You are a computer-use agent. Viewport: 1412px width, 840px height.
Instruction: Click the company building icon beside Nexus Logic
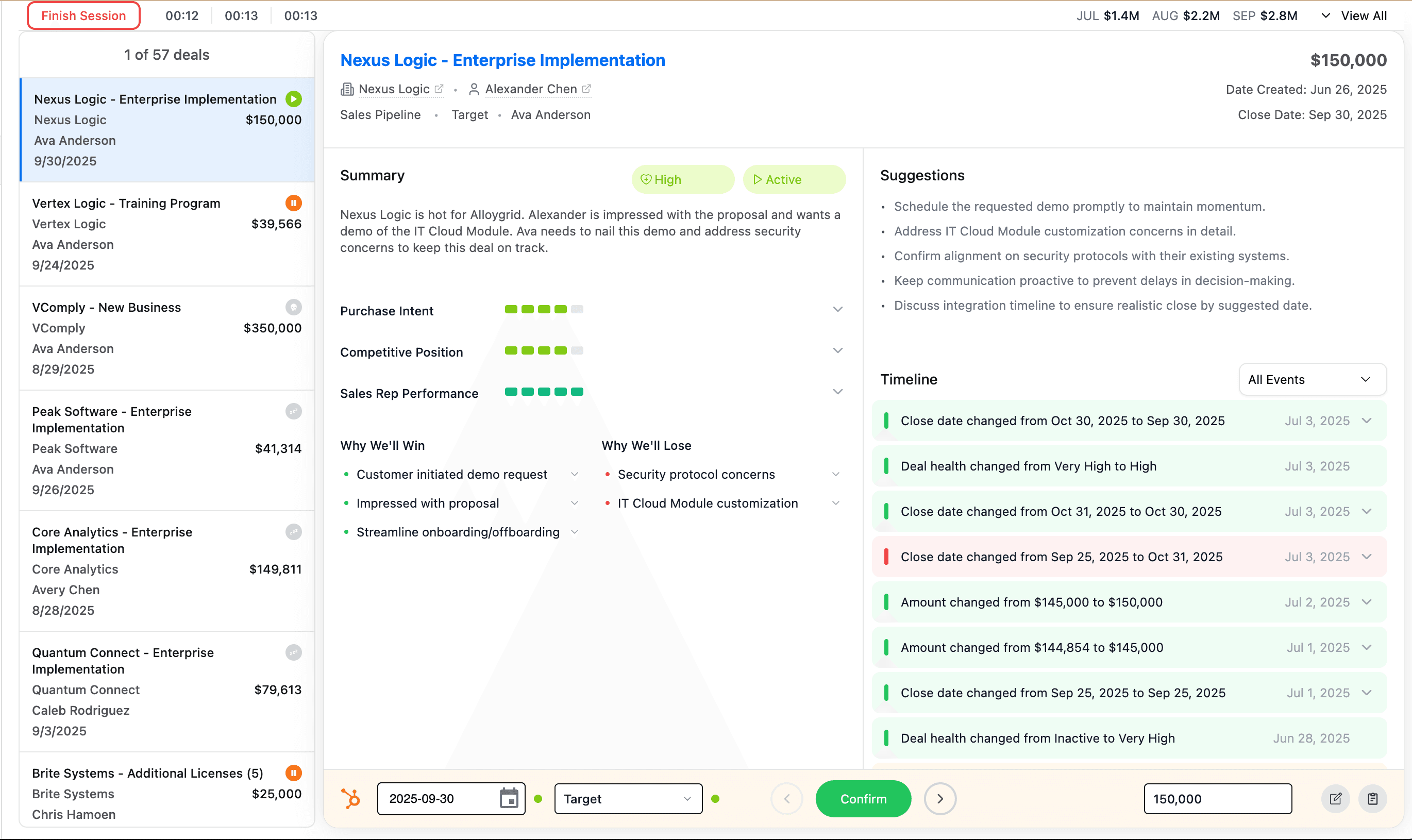347,90
